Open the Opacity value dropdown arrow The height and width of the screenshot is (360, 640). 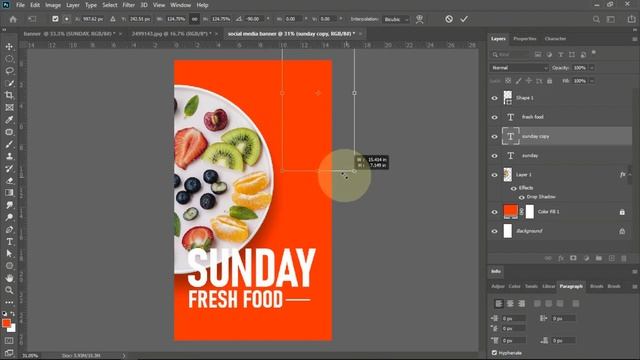[591, 68]
